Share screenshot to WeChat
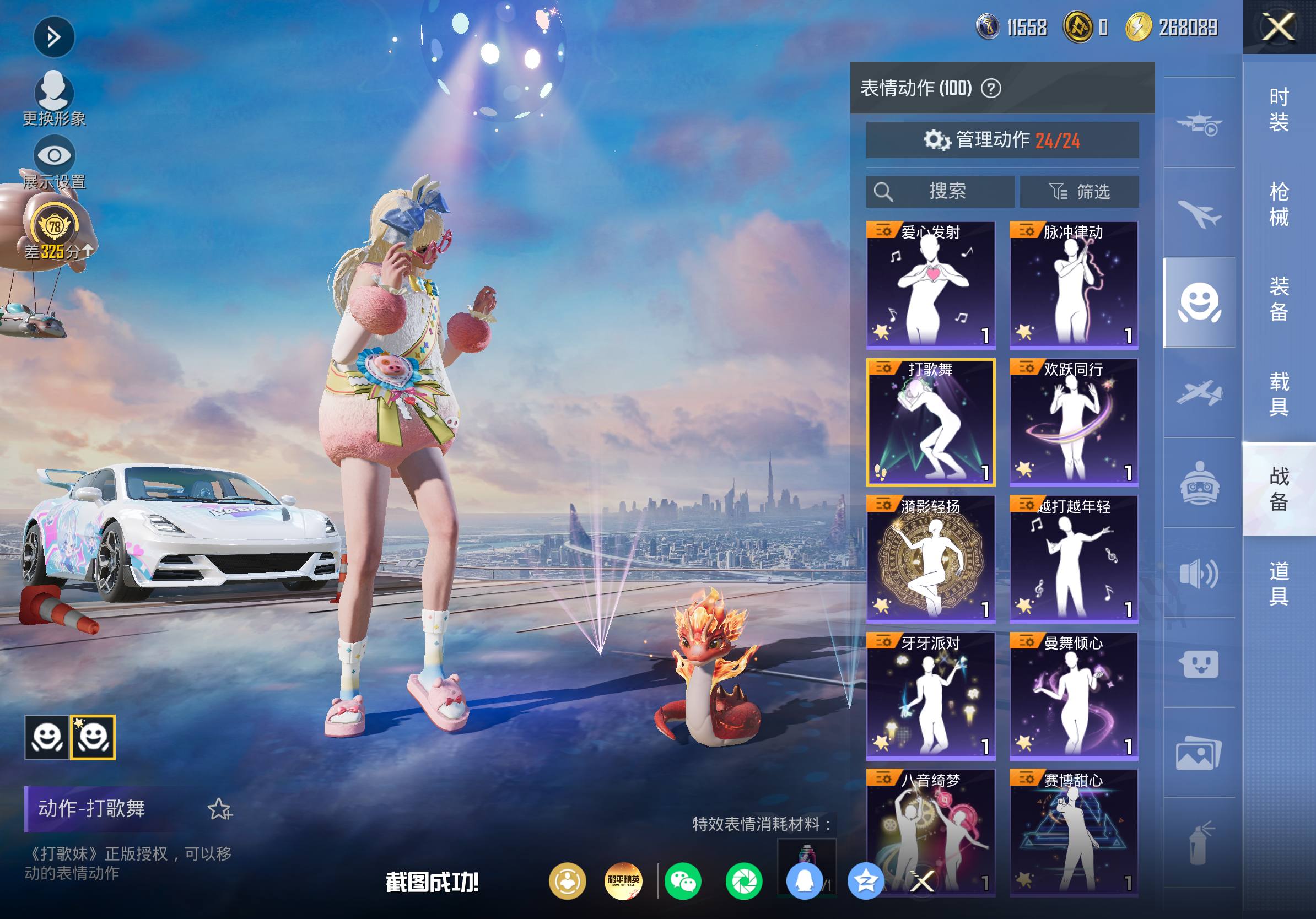This screenshot has height=919, width=1316. (x=683, y=881)
